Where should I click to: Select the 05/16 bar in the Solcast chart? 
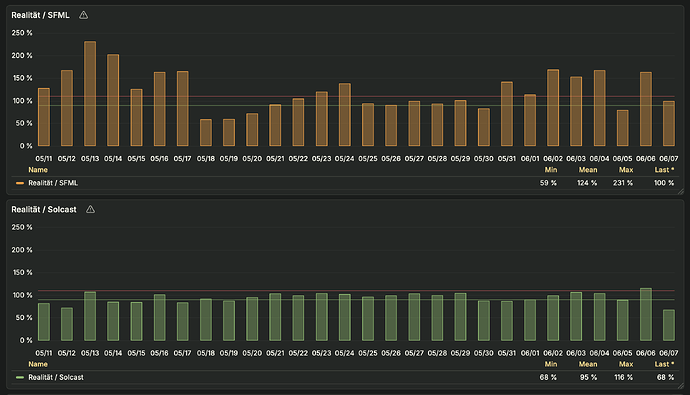tap(159, 318)
